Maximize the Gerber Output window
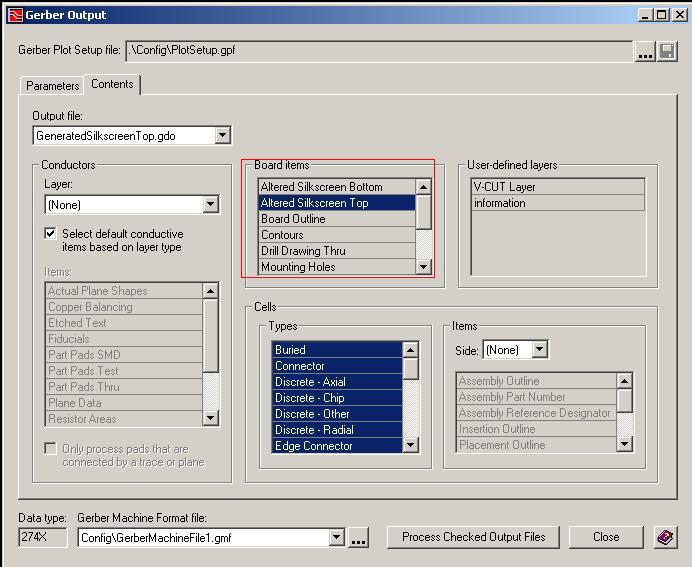Image resolution: width=692 pixels, height=567 pixels. [x=661, y=15]
